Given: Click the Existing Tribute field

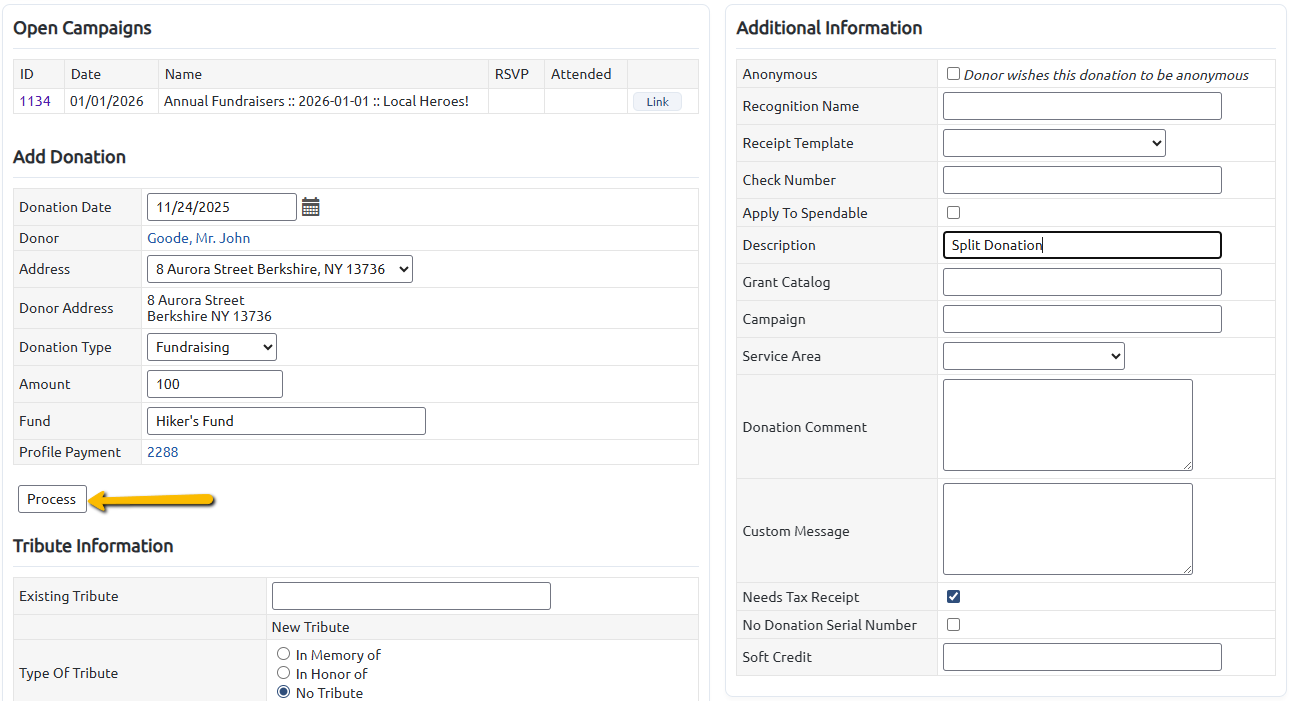Looking at the screenshot, I should click(x=411, y=596).
